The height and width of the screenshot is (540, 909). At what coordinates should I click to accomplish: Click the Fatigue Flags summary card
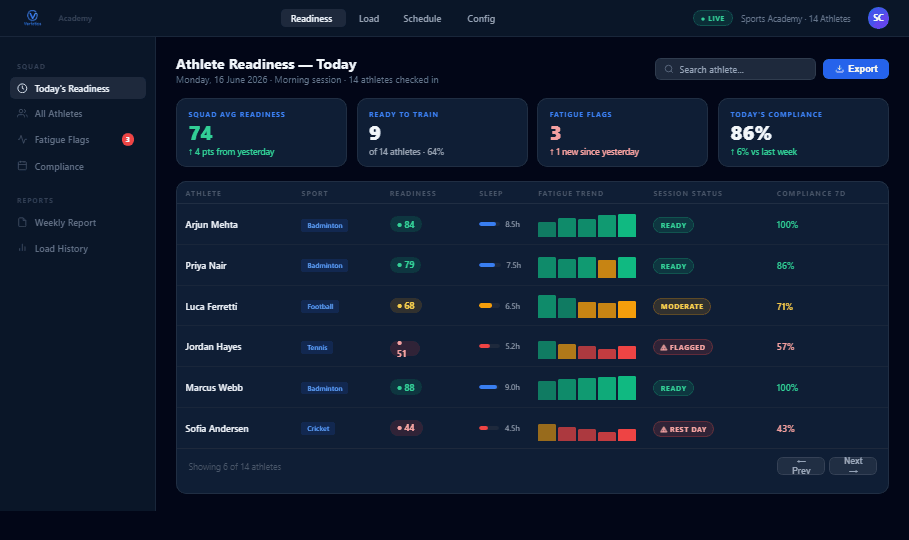(x=623, y=132)
